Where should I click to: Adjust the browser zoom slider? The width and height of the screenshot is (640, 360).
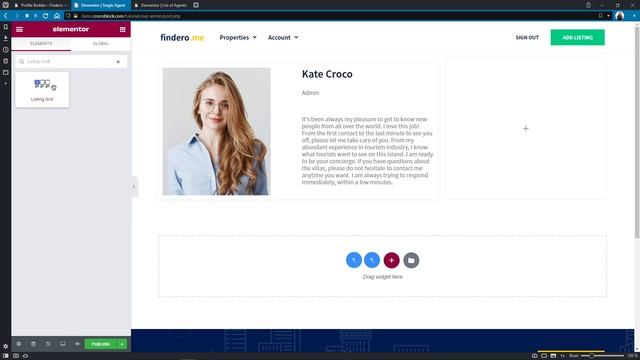[602, 356]
